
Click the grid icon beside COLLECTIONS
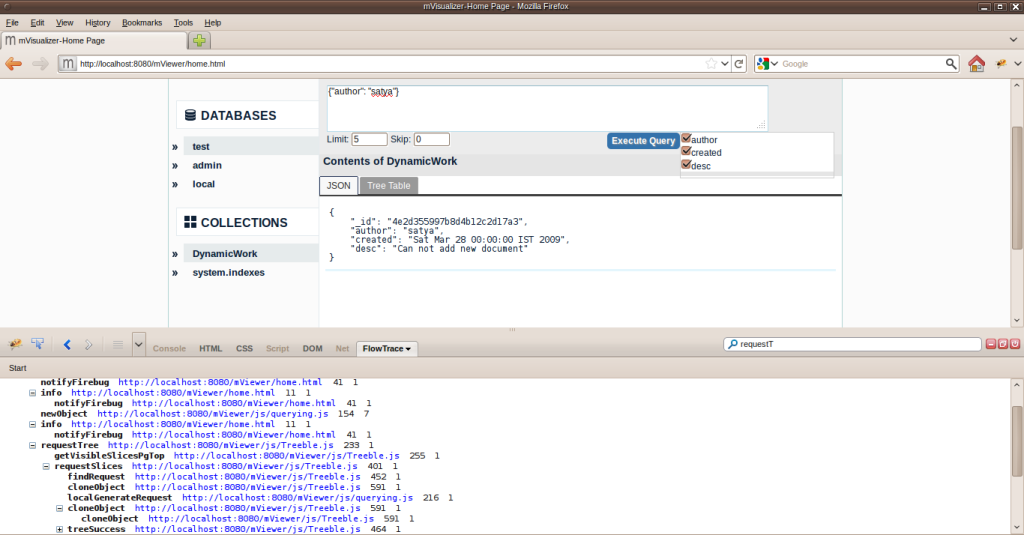190,222
